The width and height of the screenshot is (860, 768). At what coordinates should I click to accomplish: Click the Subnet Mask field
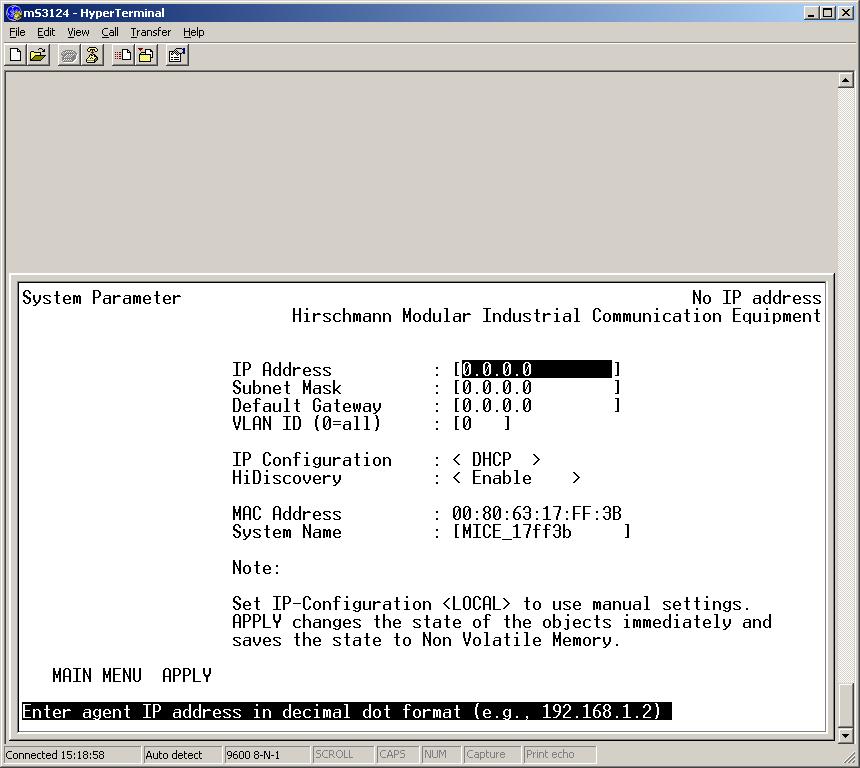tap(536, 388)
